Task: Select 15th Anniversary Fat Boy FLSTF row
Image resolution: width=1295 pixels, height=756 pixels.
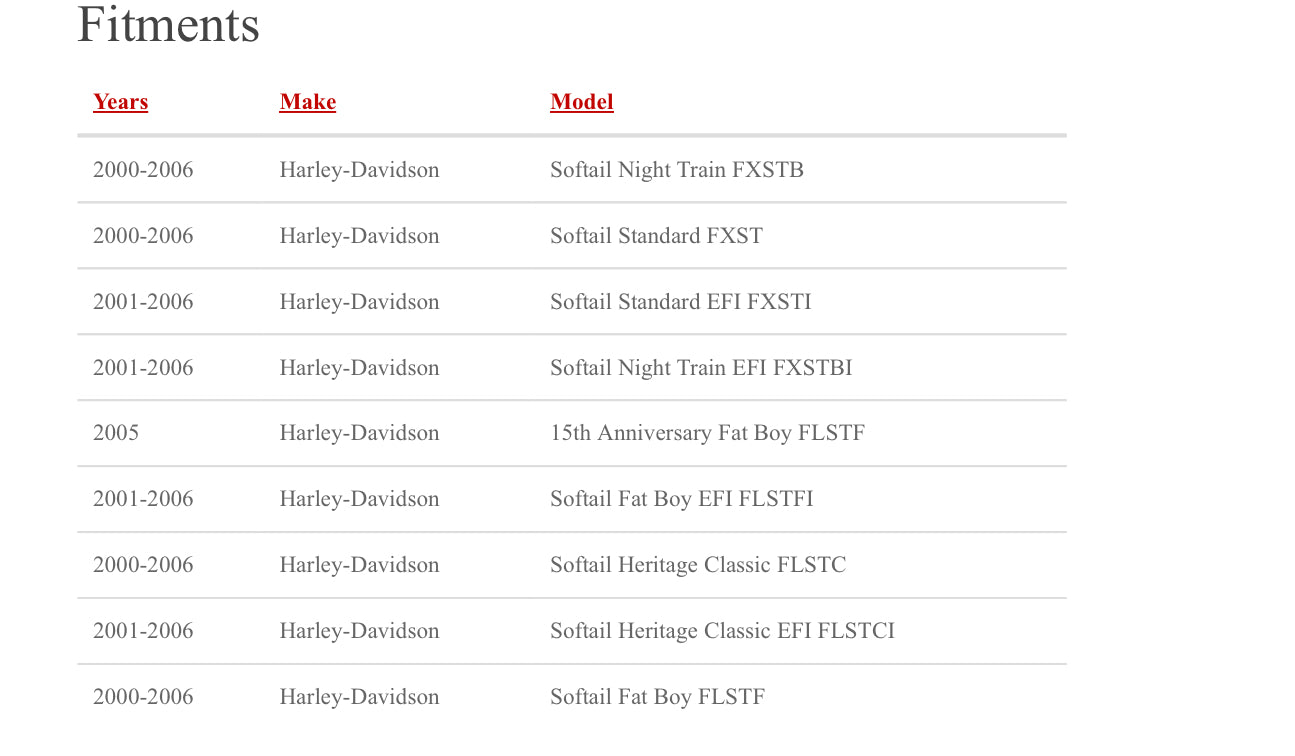Action: pos(706,433)
